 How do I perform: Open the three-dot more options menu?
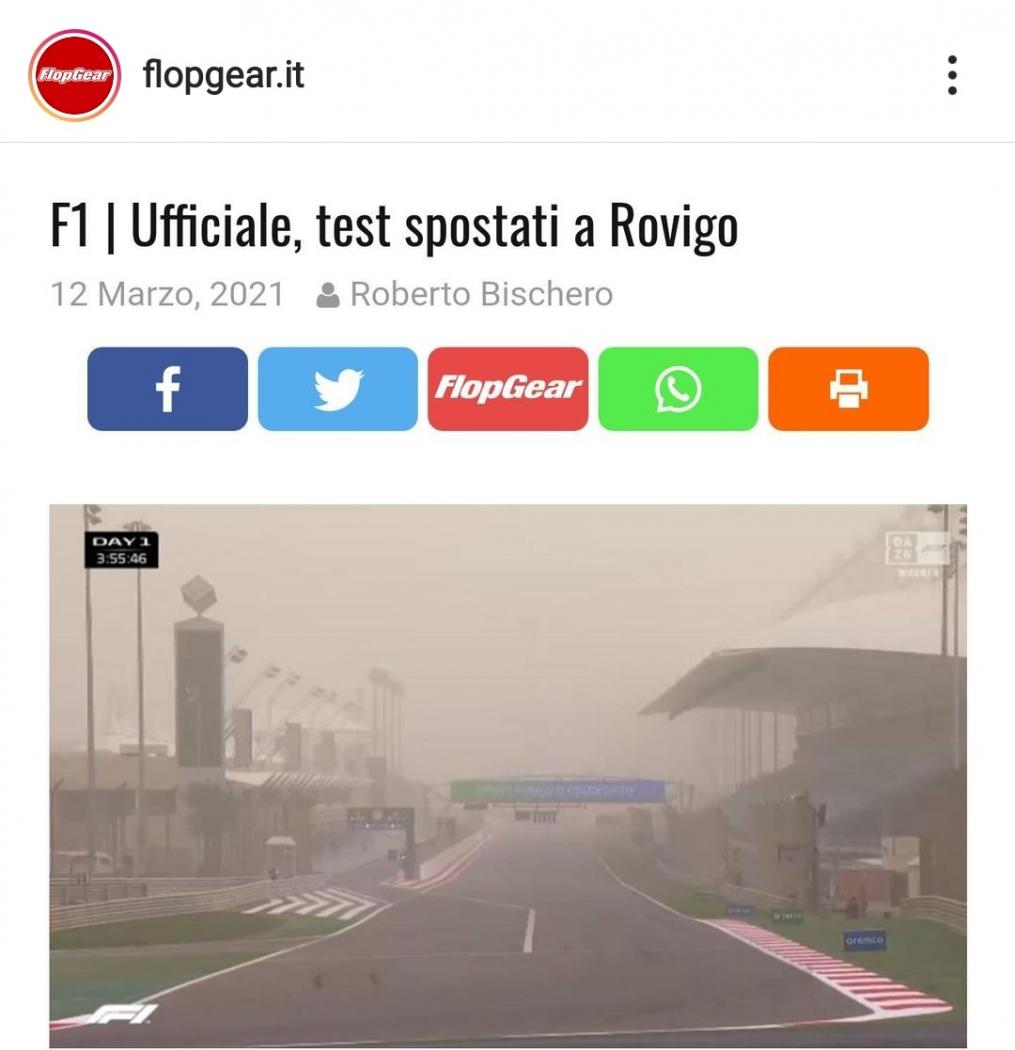point(952,75)
